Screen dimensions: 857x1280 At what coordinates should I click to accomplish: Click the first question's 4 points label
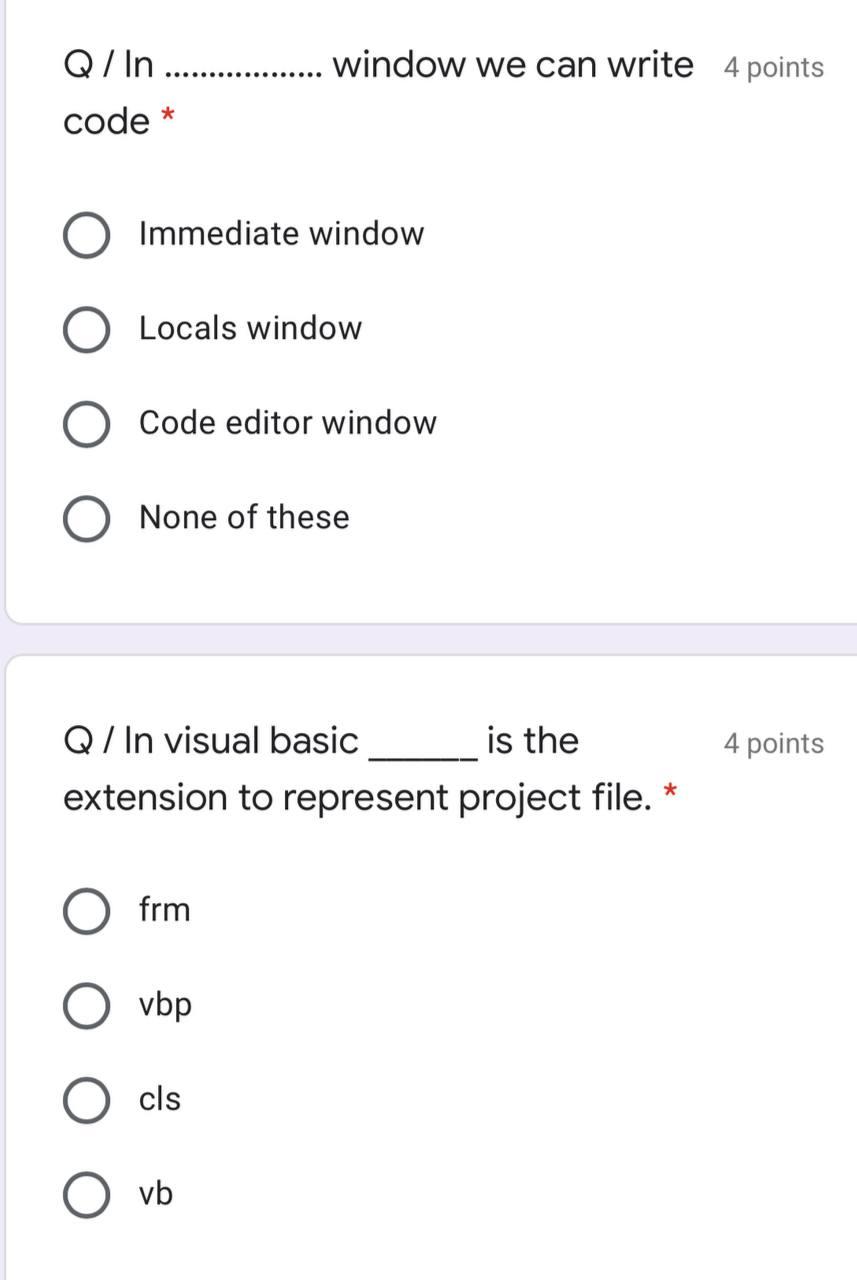(x=772, y=67)
